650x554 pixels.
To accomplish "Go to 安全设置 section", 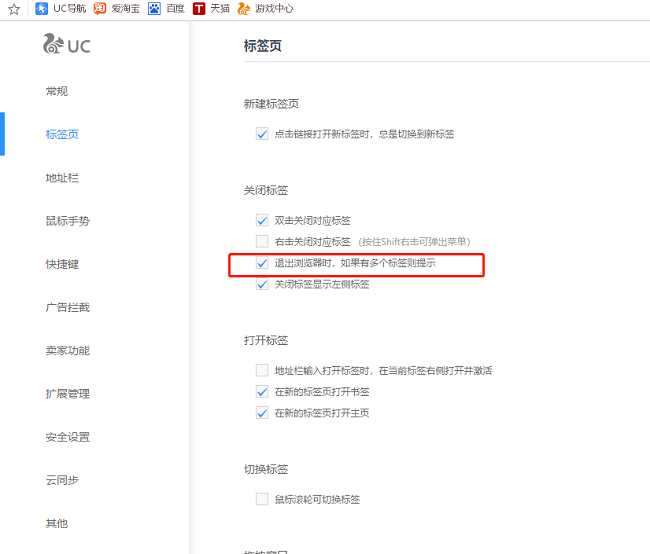I will click(68, 437).
